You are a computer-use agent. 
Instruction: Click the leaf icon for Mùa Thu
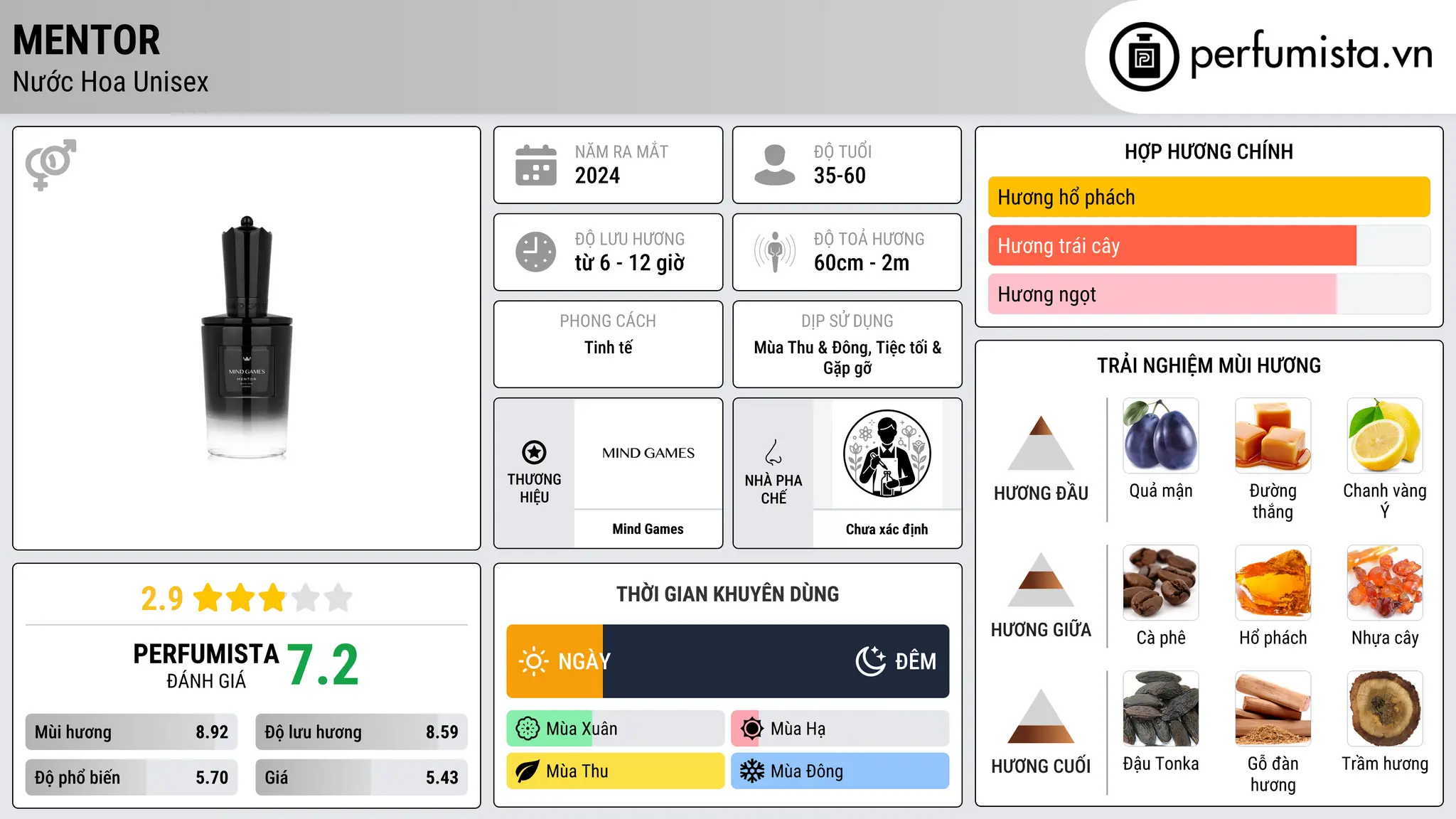(x=528, y=771)
